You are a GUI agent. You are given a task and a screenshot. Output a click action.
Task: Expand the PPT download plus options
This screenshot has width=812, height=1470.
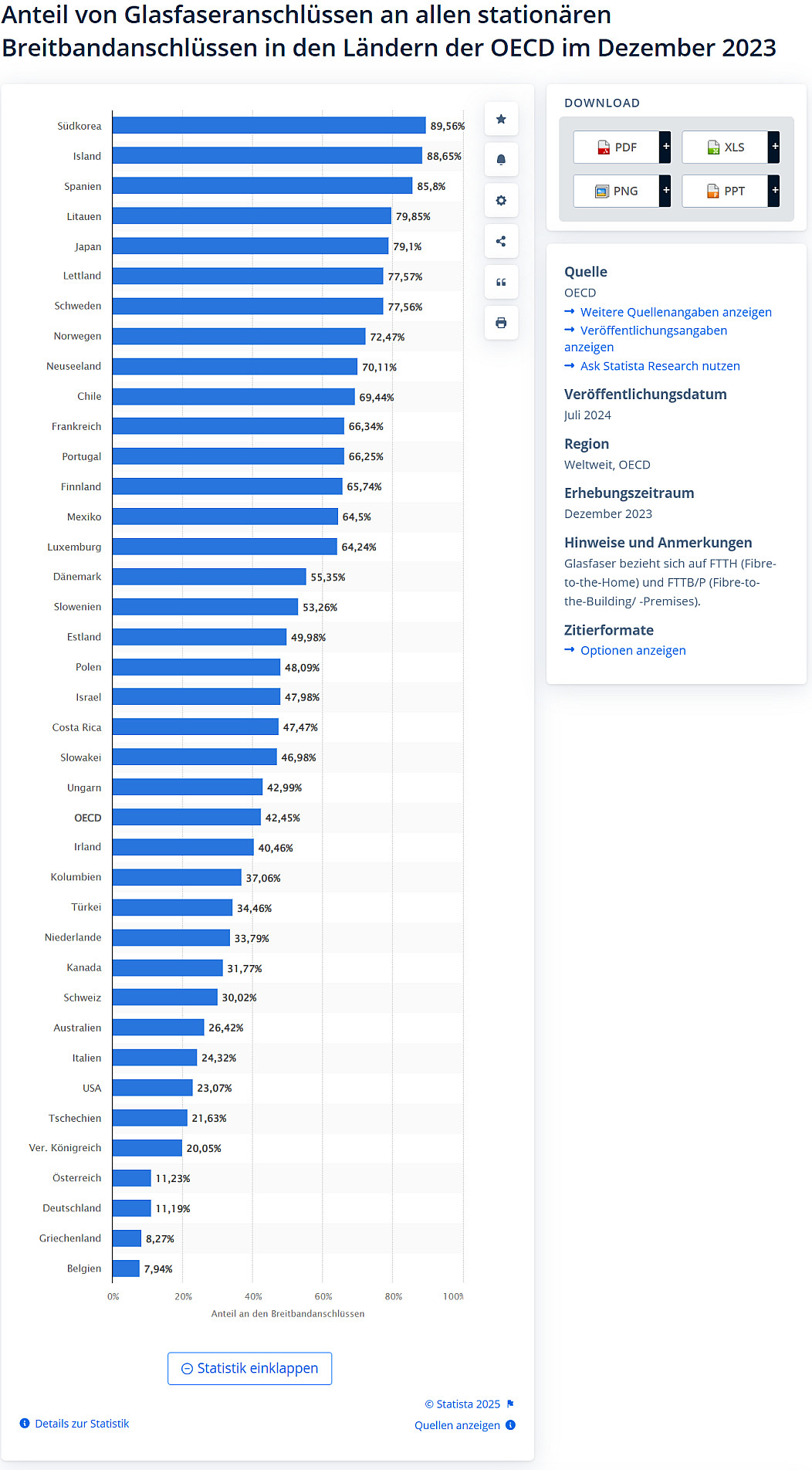(774, 191)
